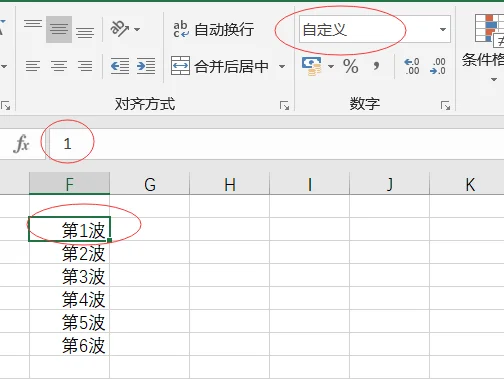Select column G header
Image resolution: width=504 pixels, height=379 pixels.
150,183
